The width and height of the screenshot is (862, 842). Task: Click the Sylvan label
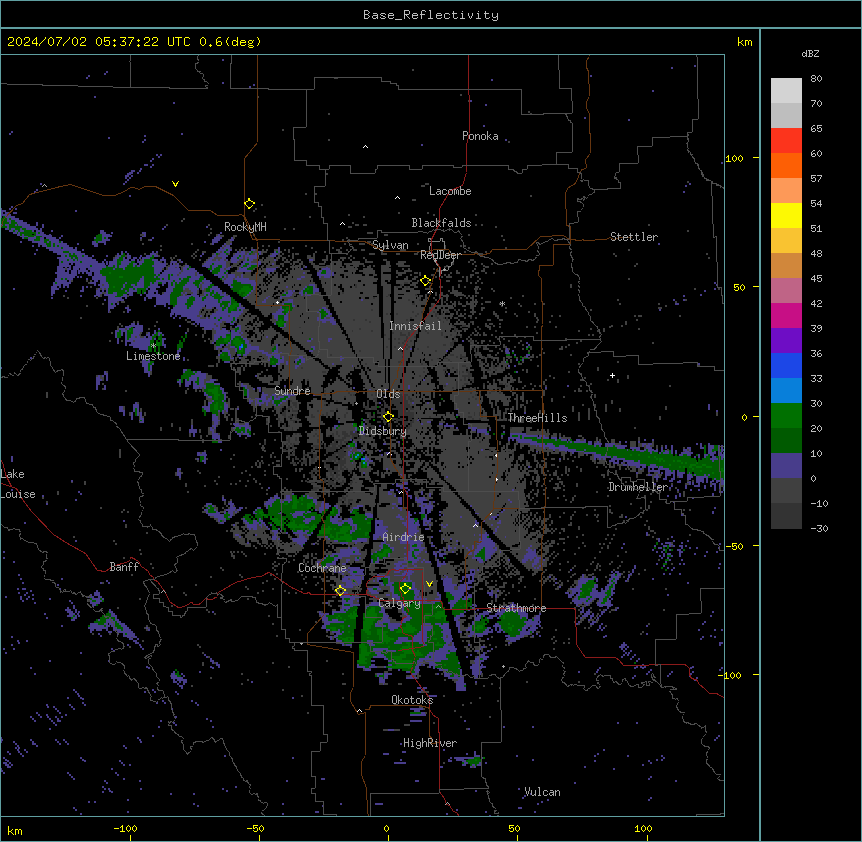tap(390, 245)
